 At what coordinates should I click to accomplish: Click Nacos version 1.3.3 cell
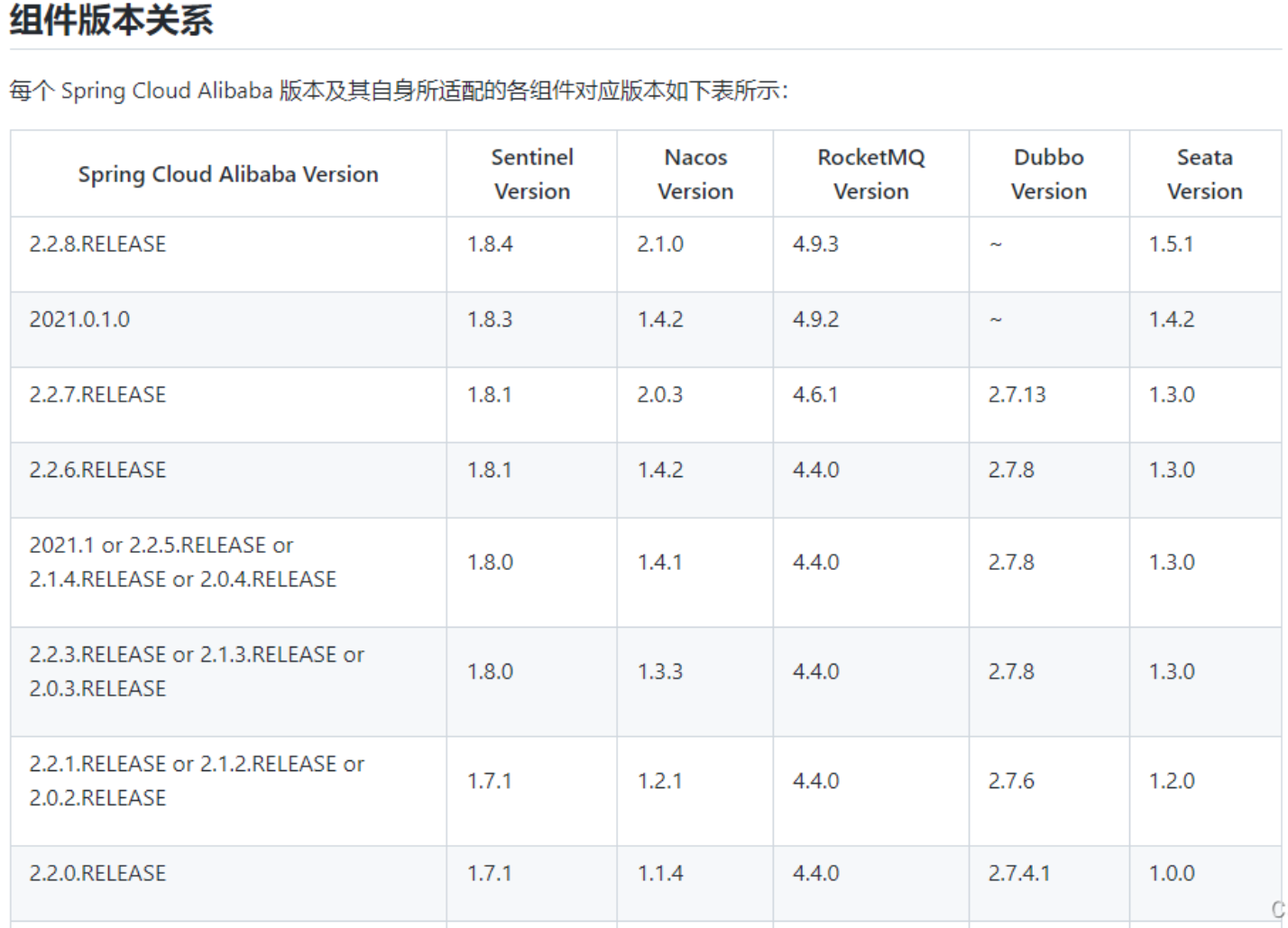click(660, 672)
